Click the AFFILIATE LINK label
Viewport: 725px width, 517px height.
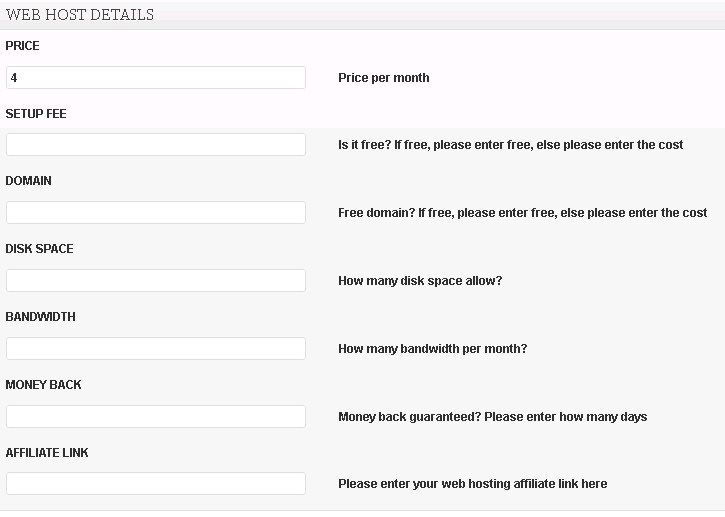click(x=47, y=453)
